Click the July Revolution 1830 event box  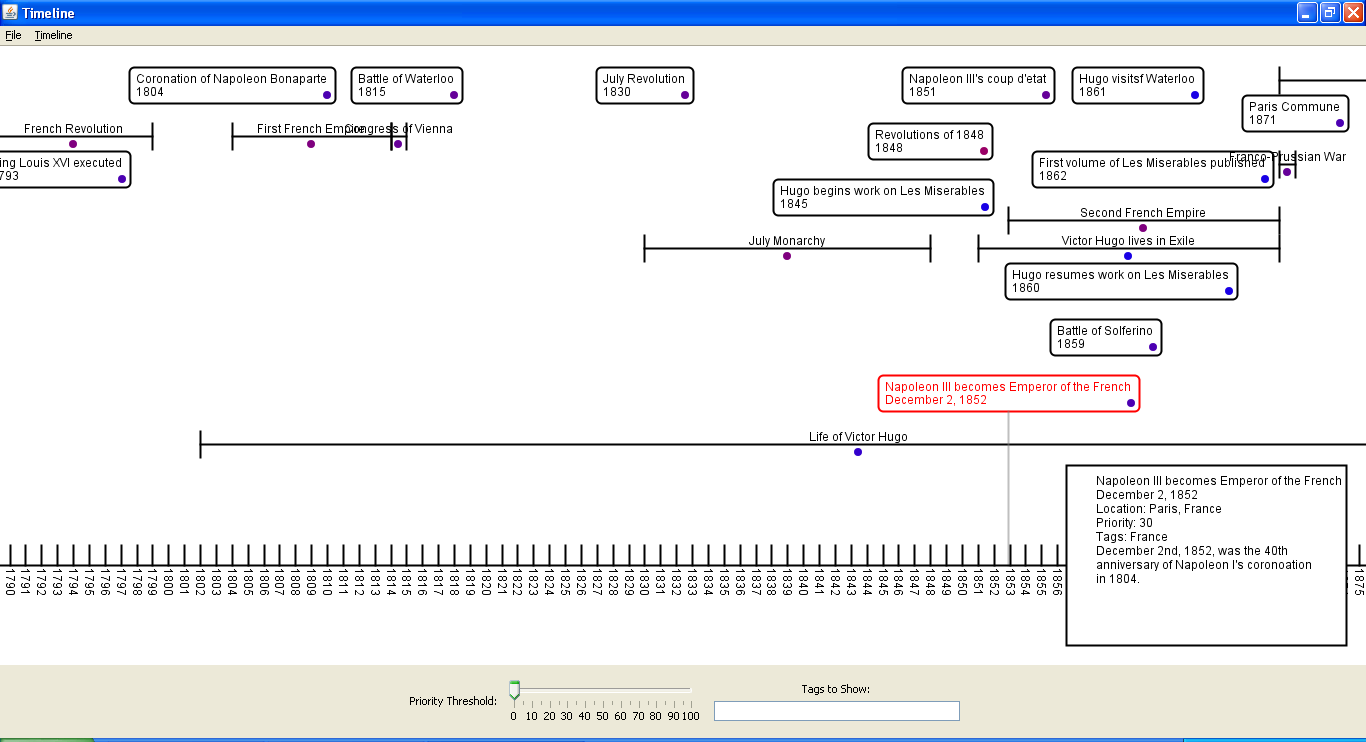tap(644, 86)
